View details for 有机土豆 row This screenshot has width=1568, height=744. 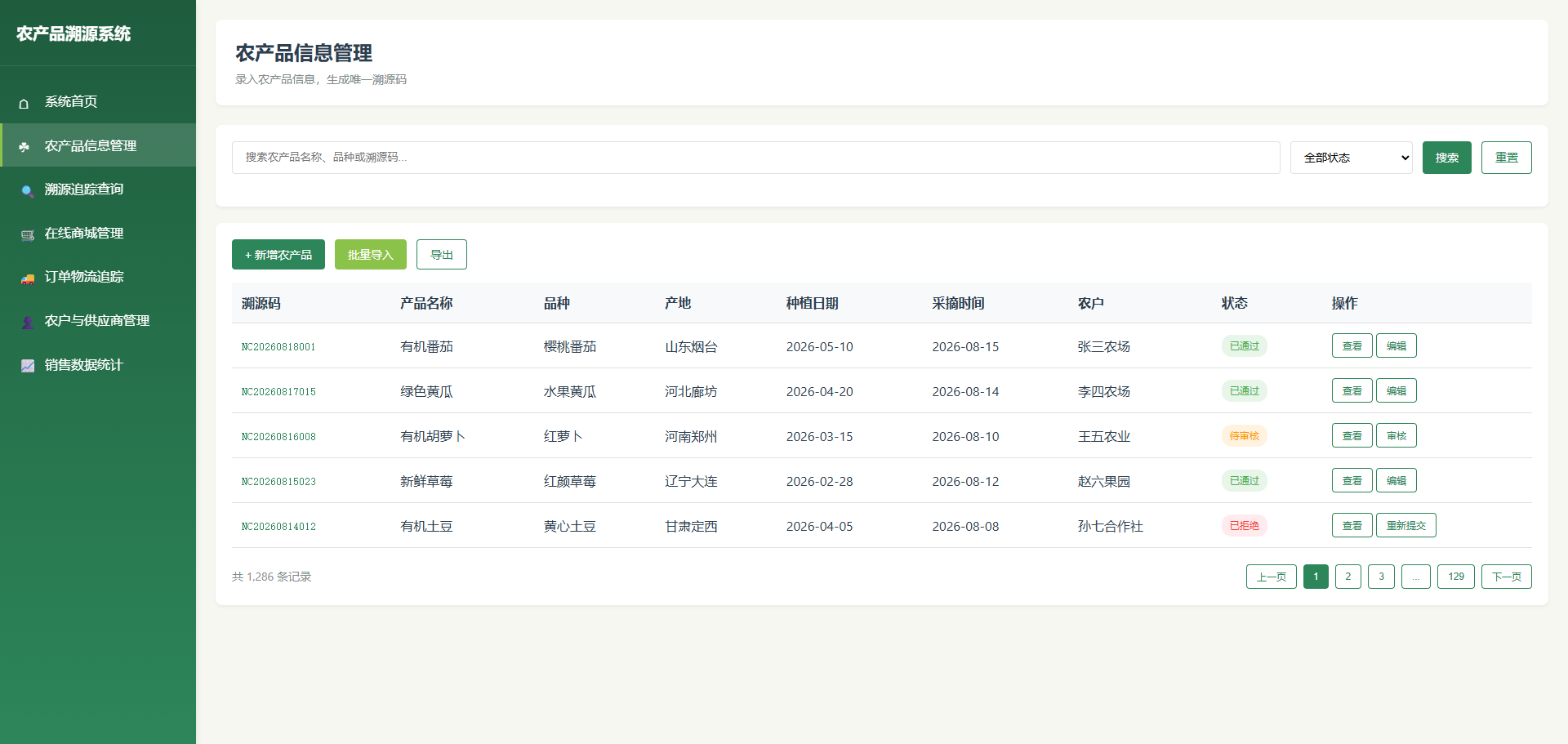point(1352,525)
